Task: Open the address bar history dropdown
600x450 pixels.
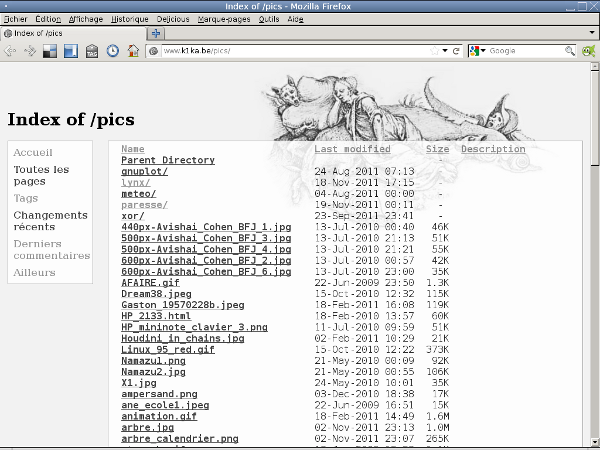Action: 445,51
